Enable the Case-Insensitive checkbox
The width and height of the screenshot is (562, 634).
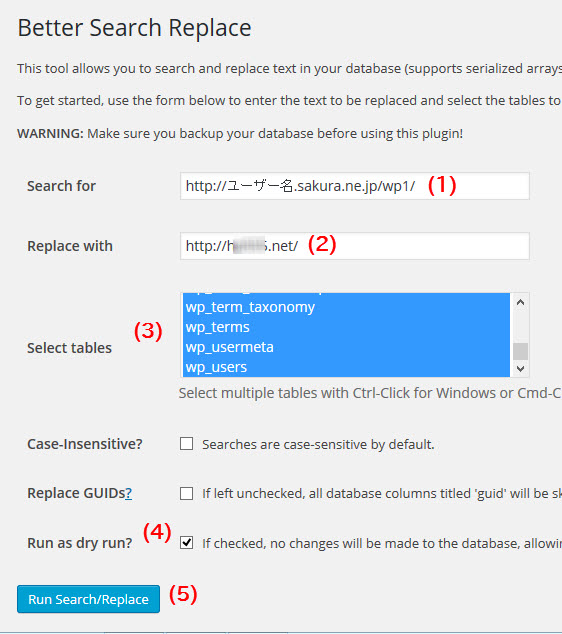[x=186, y=444]
